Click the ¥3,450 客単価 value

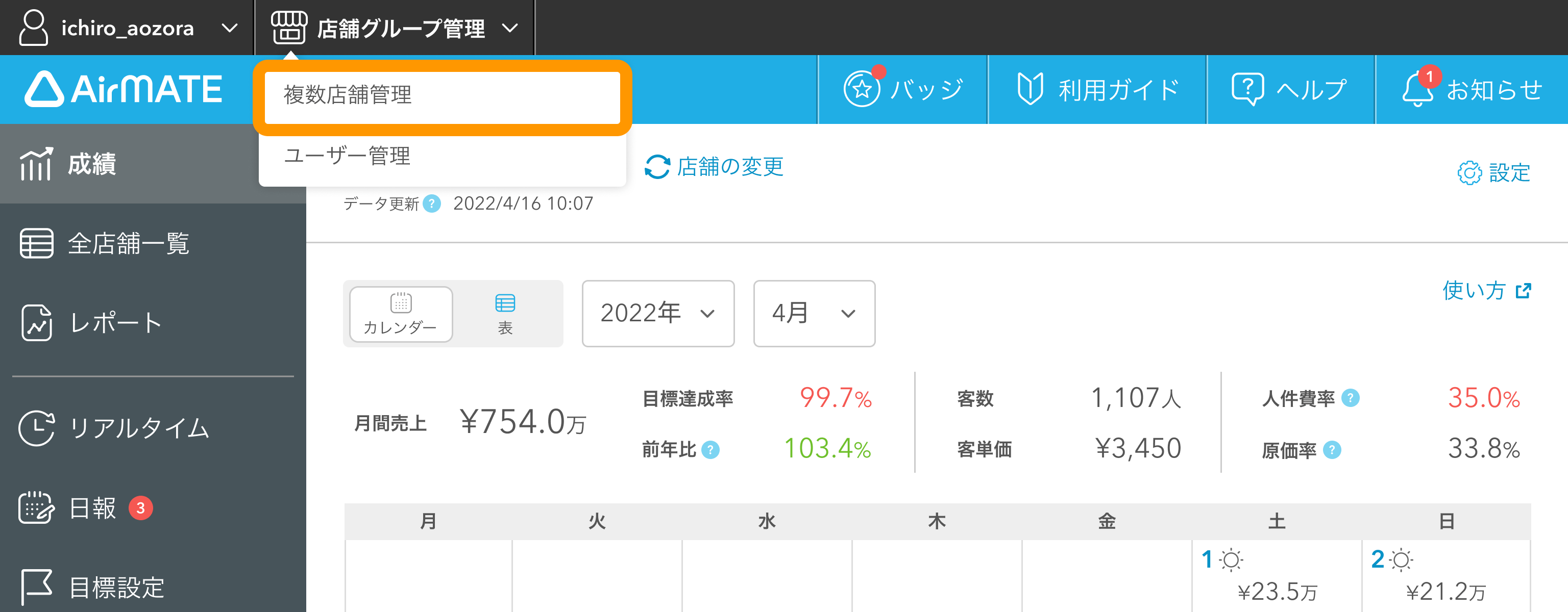pyautogui.click(x=1138, y=449)
